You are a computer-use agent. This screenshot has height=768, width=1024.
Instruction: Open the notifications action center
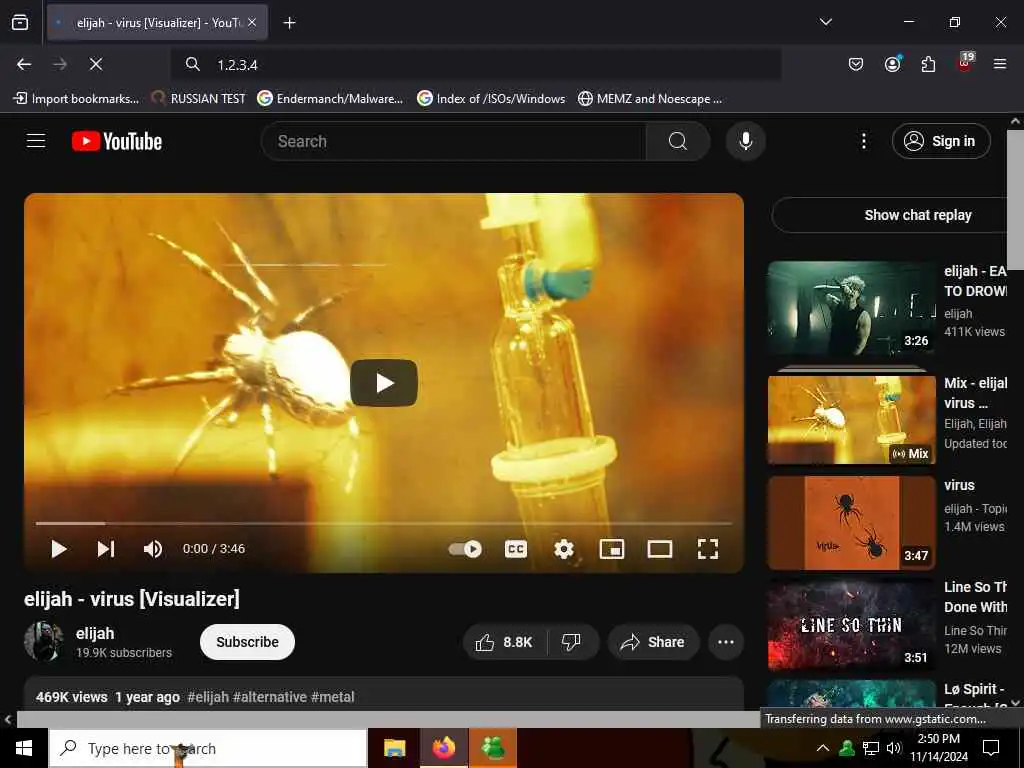pos(991,748)
